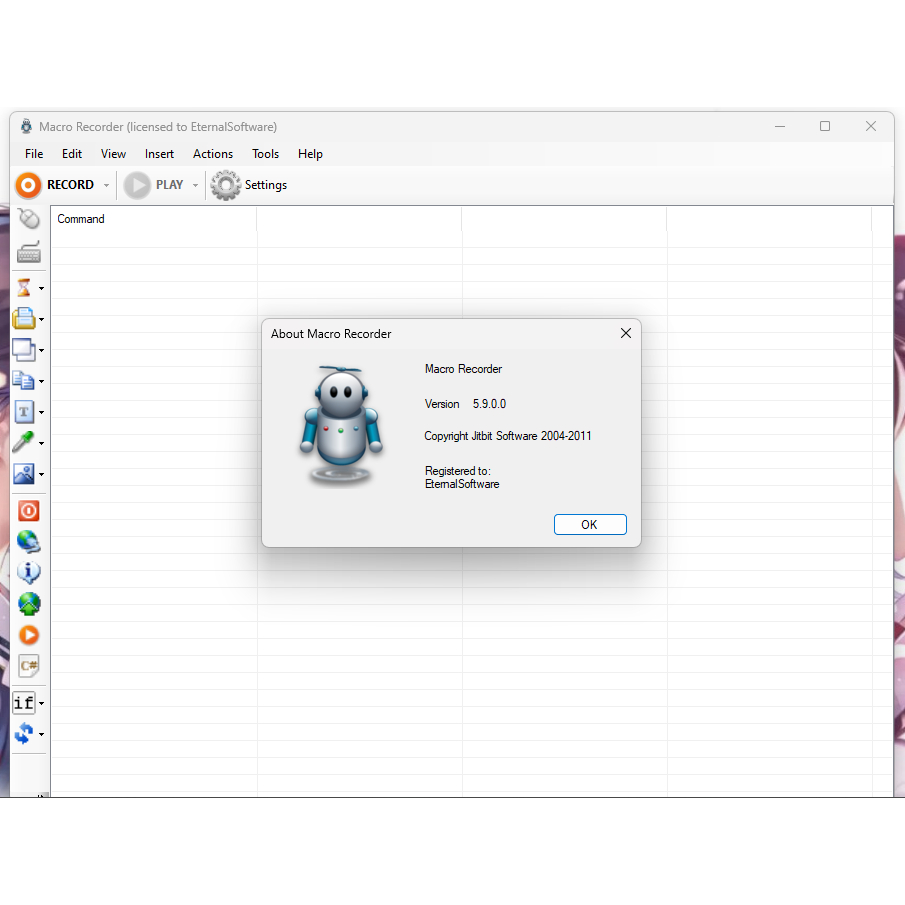This screenshot has height=905, width=905.
Task: Click 'Copyright Jitbit Software 2004-2011' text
Action: pos(508,436)
